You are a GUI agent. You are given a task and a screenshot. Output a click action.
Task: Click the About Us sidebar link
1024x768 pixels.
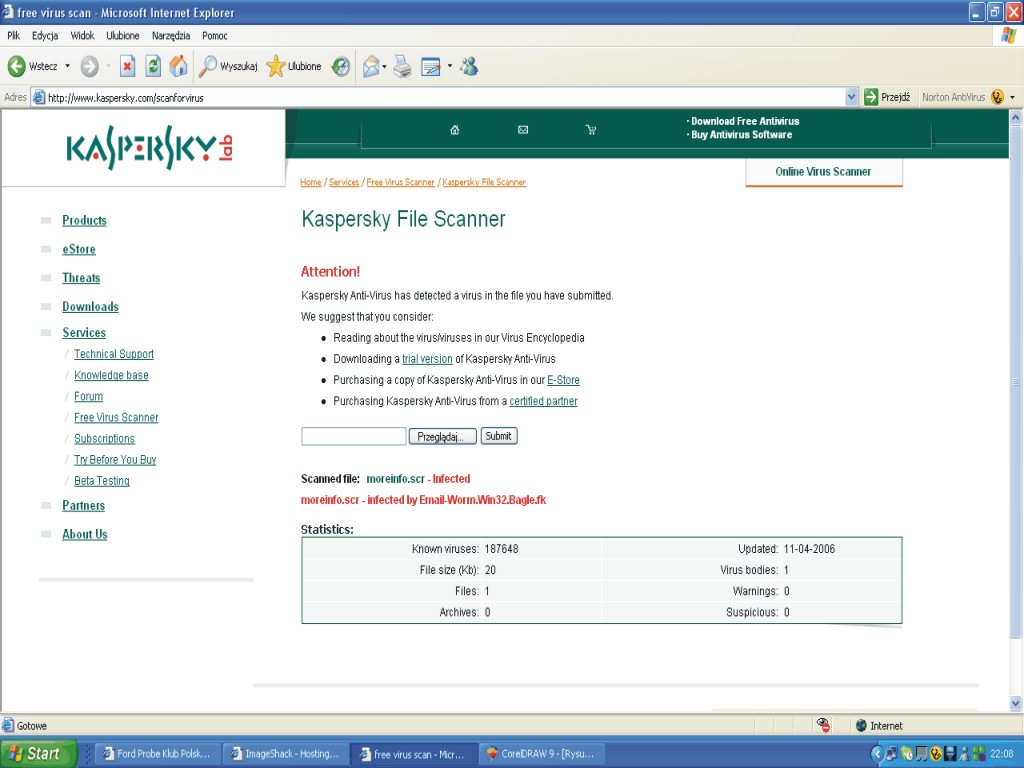tap(85, 534)
